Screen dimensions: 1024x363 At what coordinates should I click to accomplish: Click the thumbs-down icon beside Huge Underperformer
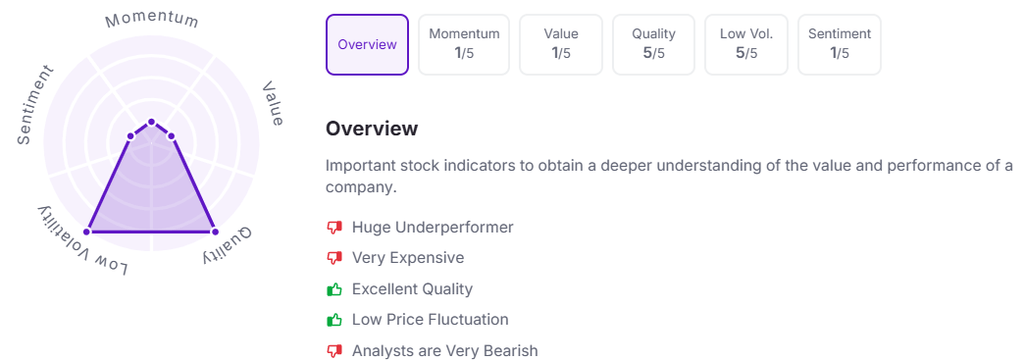click(x=334, y=227)
